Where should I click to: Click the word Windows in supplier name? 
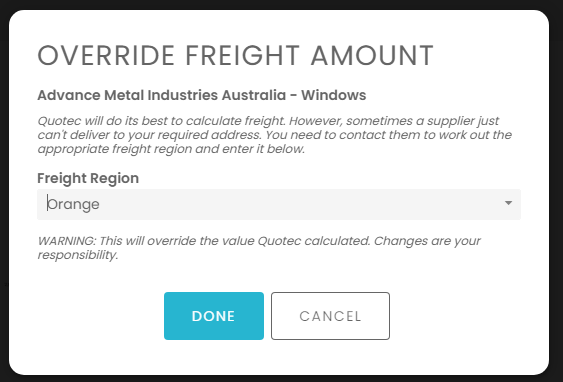click(x=334, y=95)
